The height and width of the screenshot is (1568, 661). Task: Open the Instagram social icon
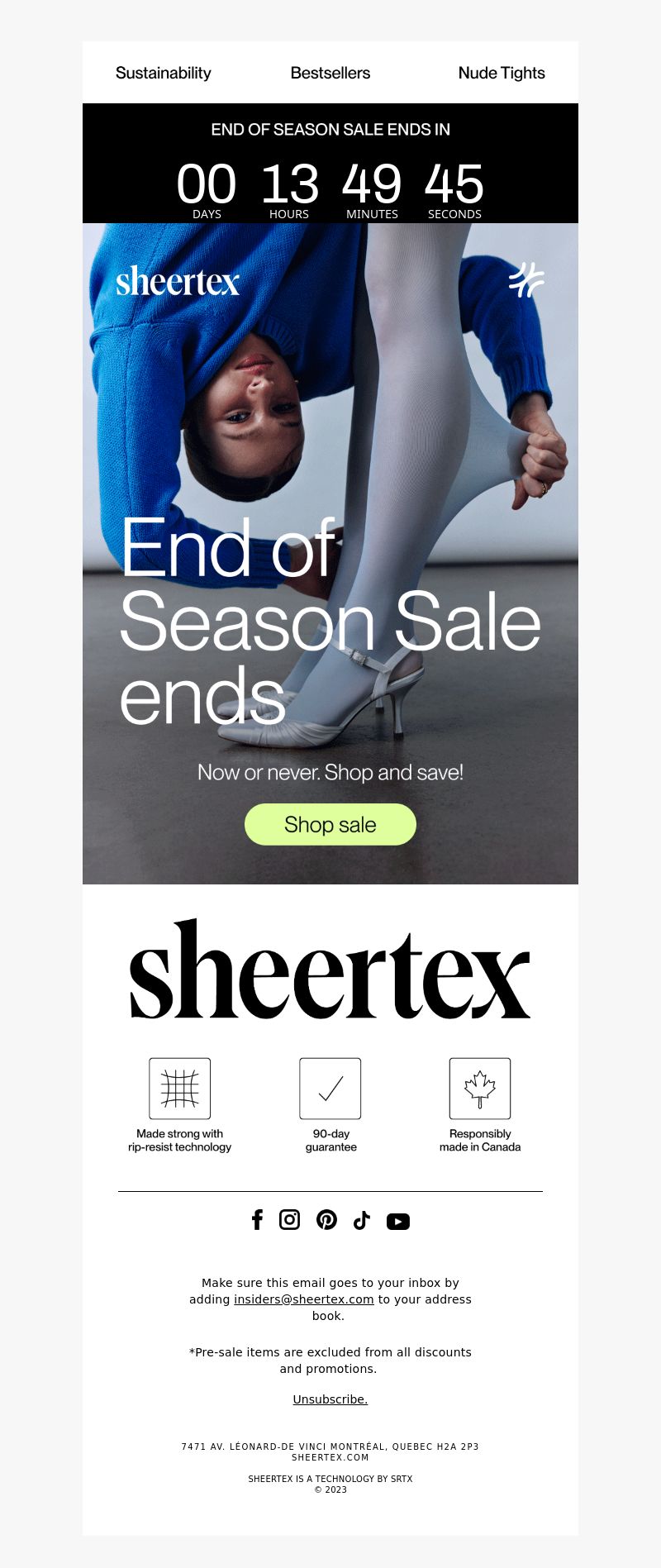tap(289, 1220)
